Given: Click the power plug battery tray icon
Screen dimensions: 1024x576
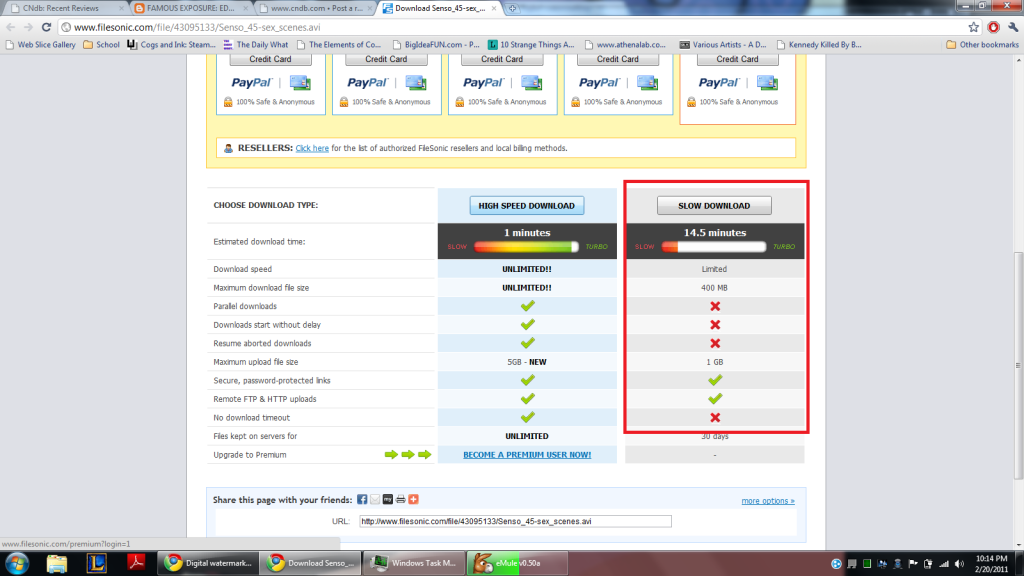Looking at the screenshot, I should pyautogui.click(x=928, y=564).
